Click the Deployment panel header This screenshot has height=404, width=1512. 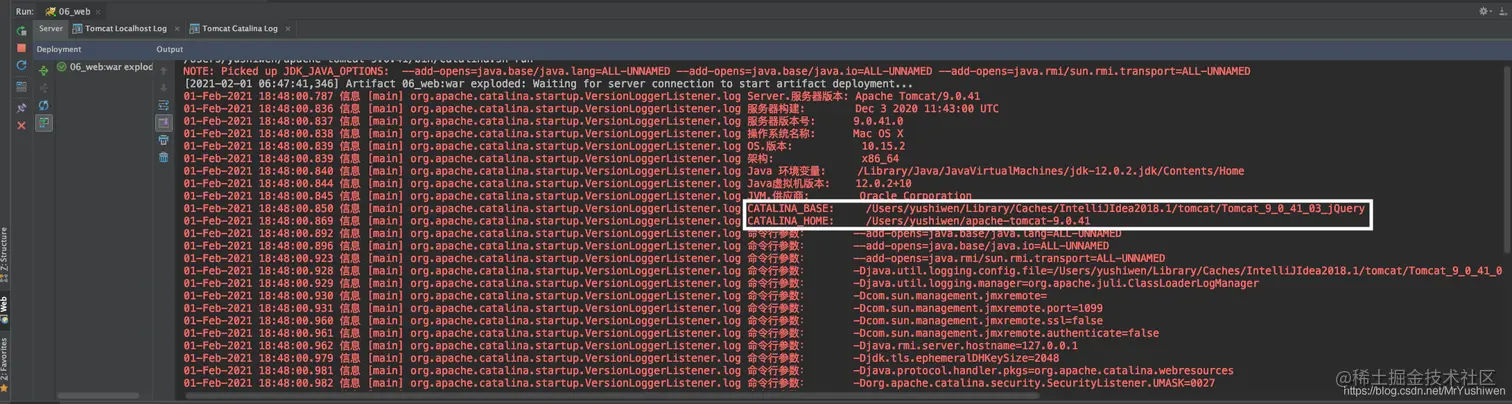point(59,48)
